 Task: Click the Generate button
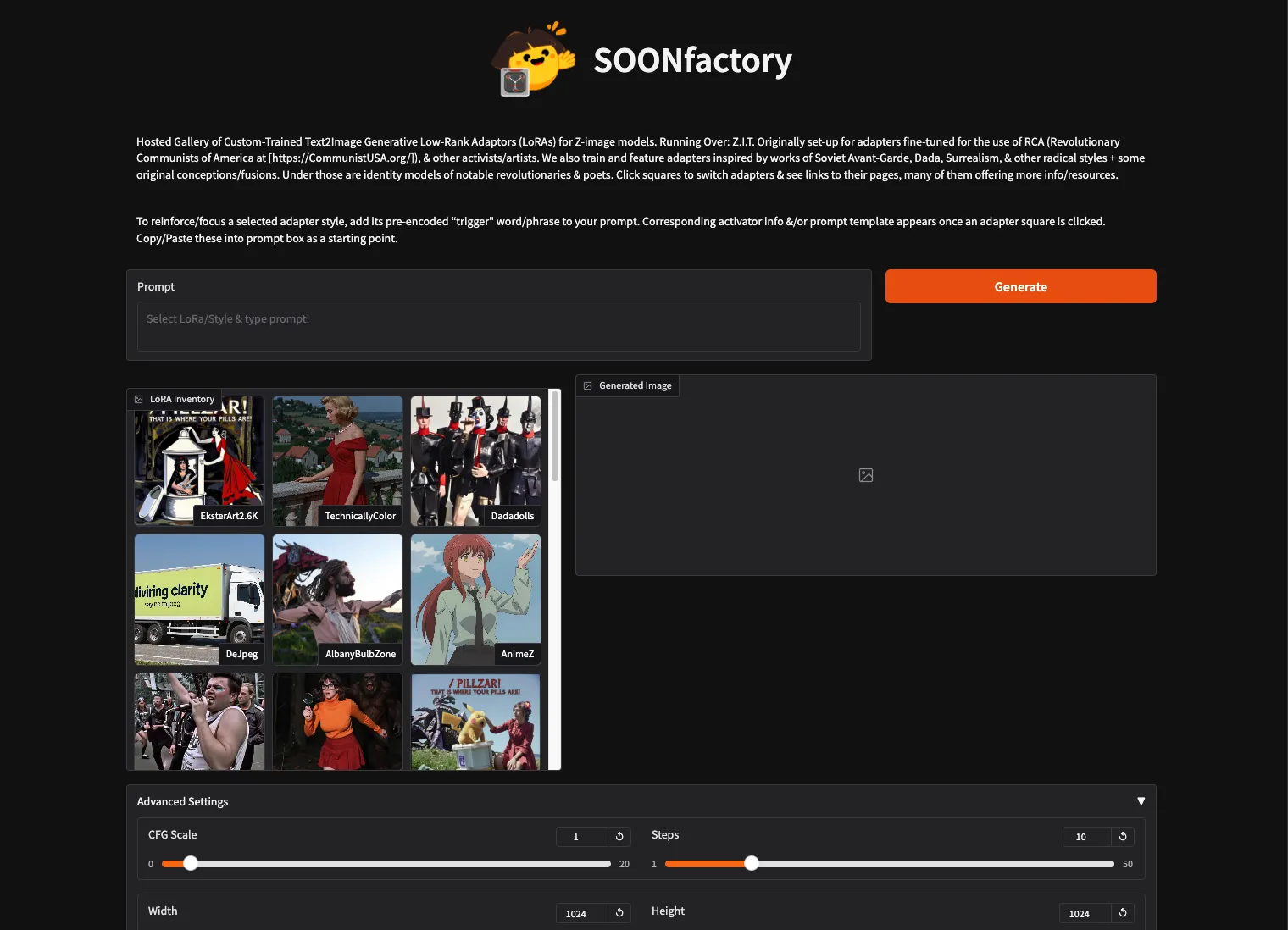[1020, 286]
